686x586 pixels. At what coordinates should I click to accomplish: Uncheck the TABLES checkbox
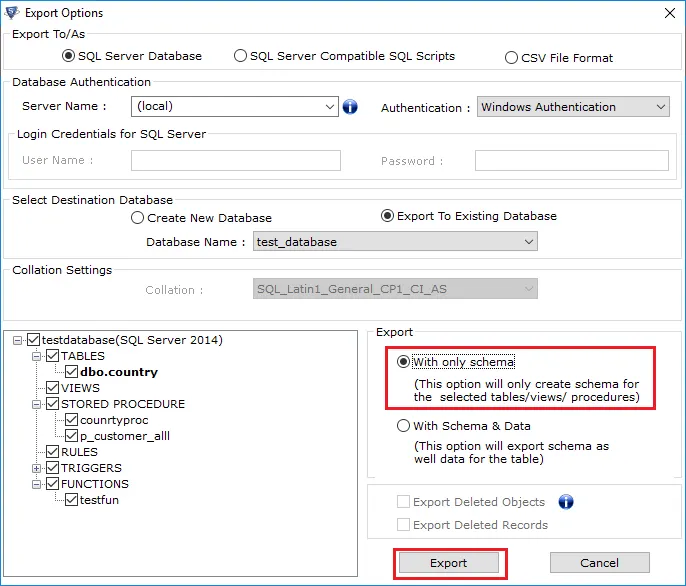tap(52, 356)
